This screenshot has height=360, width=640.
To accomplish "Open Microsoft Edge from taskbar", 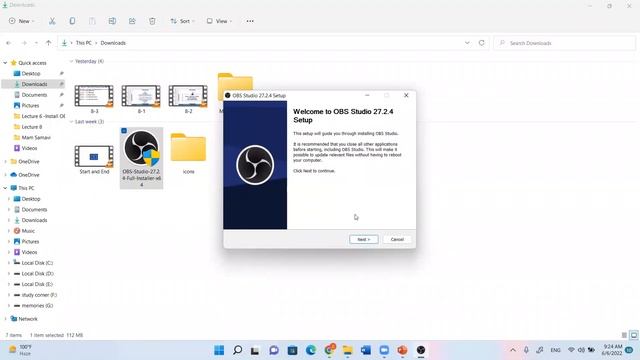I will point(311,350).
